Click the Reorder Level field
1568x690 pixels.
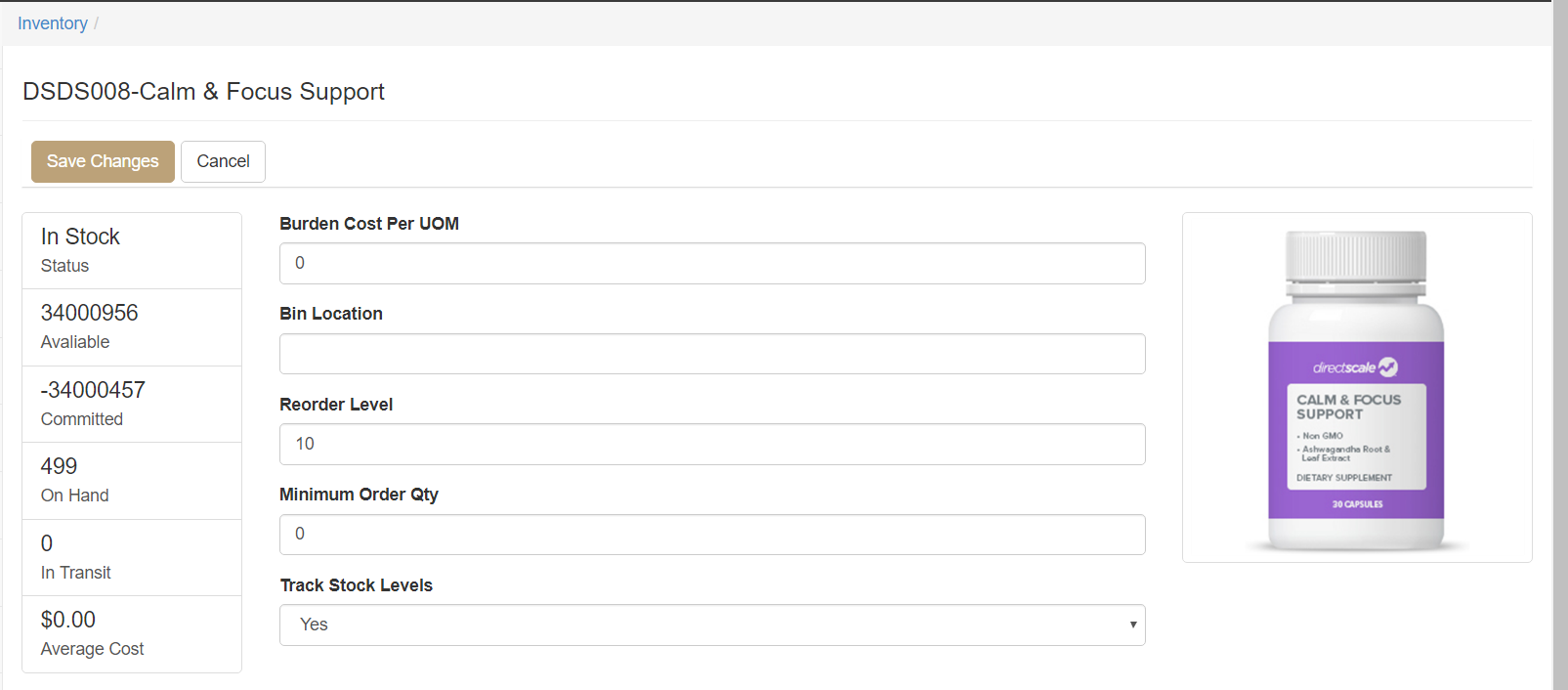point(712,444)
